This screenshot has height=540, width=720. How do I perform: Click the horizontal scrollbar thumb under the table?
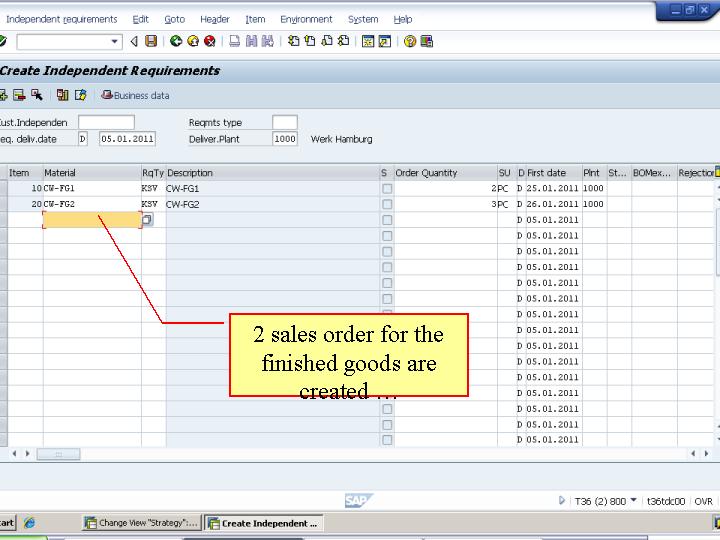tap(58, 454)
